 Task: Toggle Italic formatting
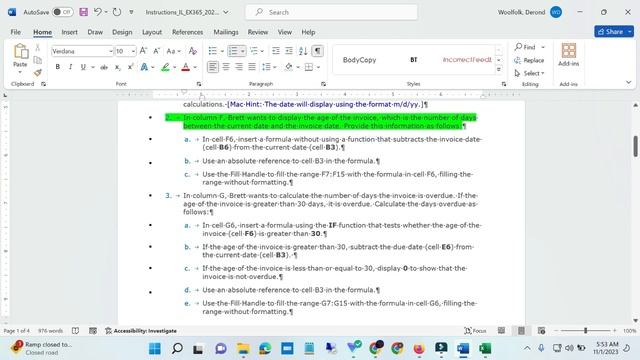70,67
